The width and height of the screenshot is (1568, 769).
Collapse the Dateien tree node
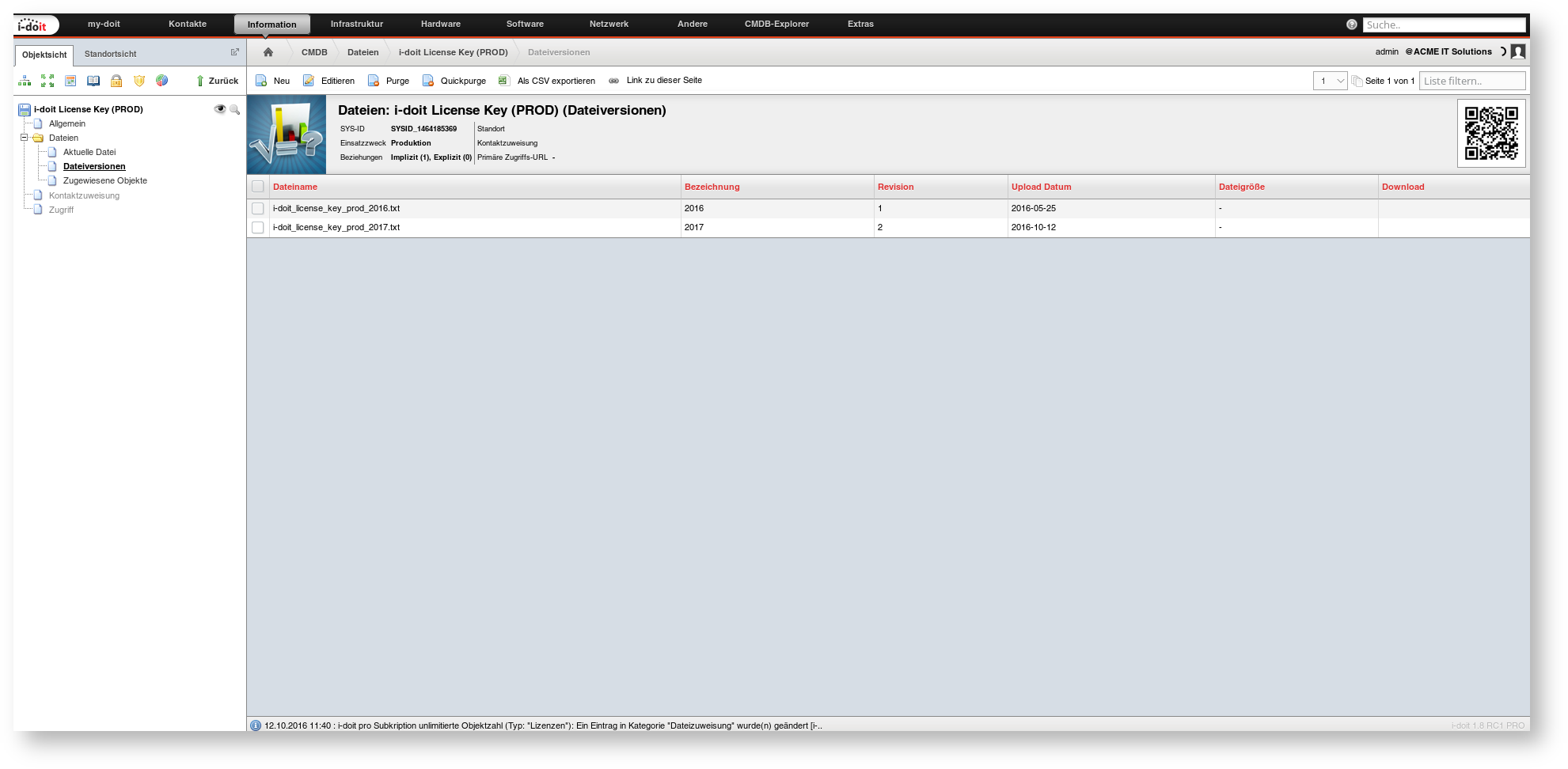pos(25,138)
